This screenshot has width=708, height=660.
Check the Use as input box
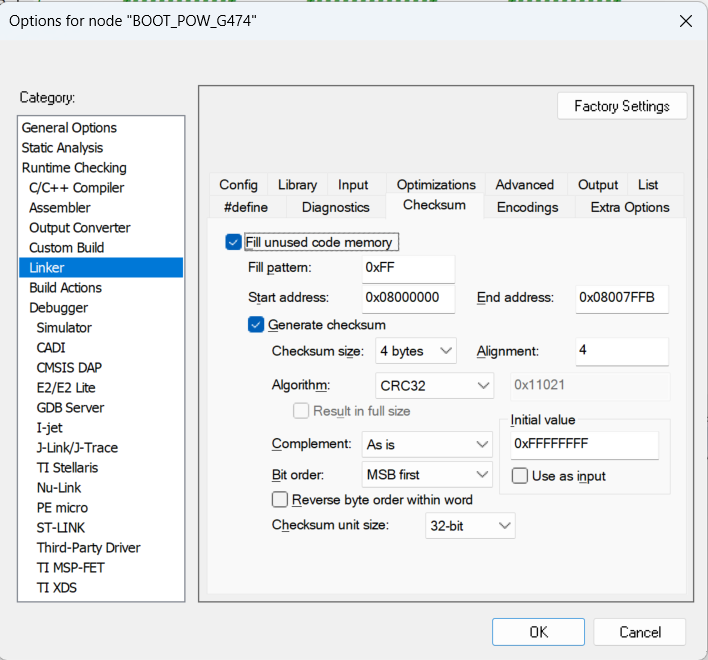coord(520,476)
